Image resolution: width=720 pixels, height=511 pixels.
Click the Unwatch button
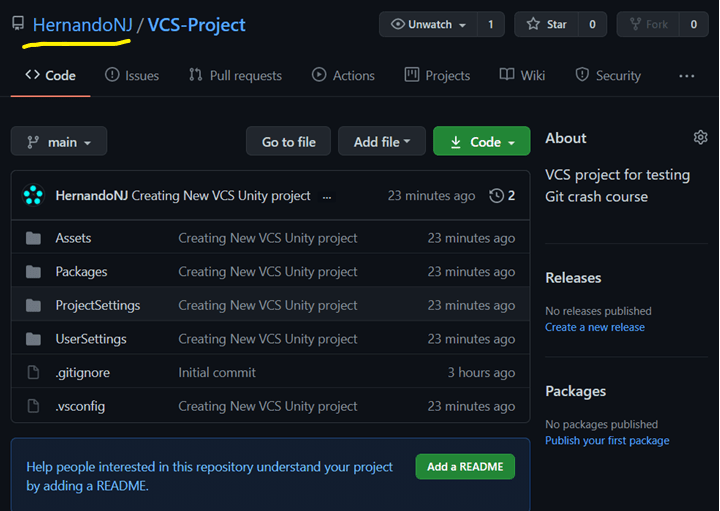pyautogui.click(x=428, y=24)
